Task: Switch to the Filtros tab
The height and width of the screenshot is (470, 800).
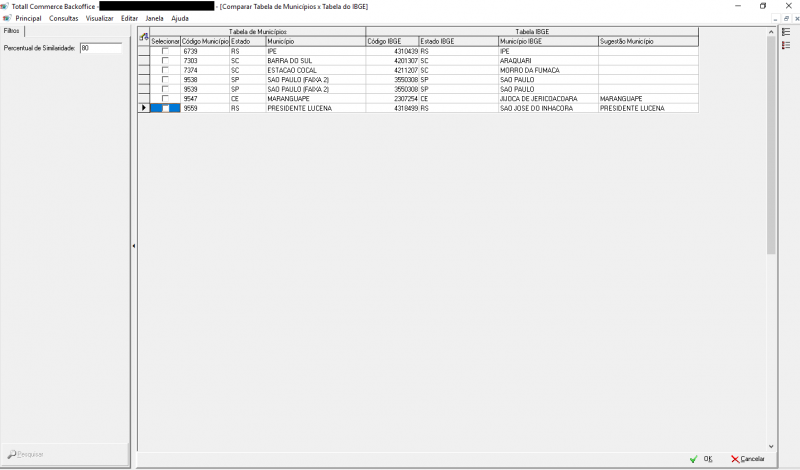Action: pos(12,31)
